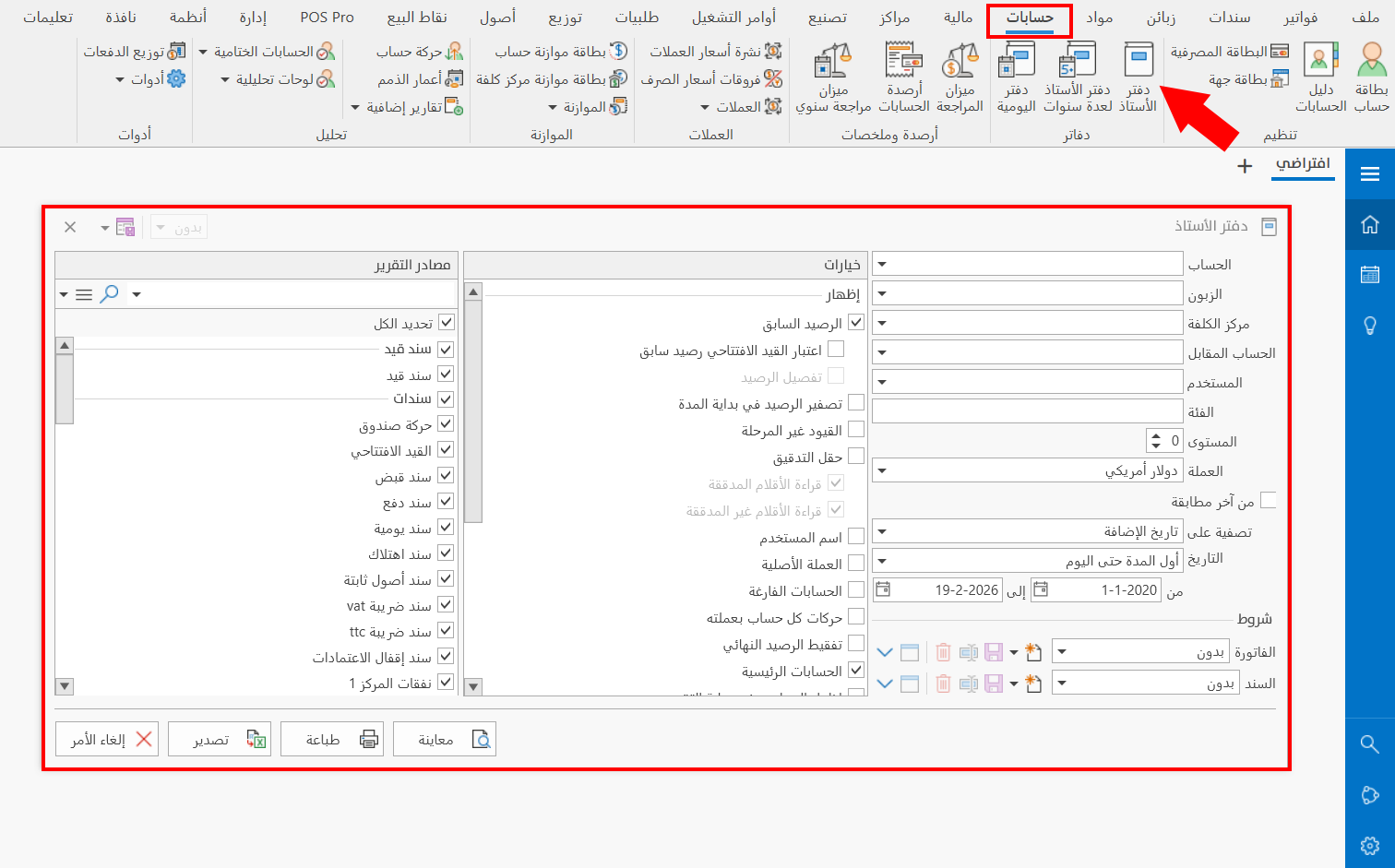Open ميزان المراجعة trial balance

coord(960,78)
